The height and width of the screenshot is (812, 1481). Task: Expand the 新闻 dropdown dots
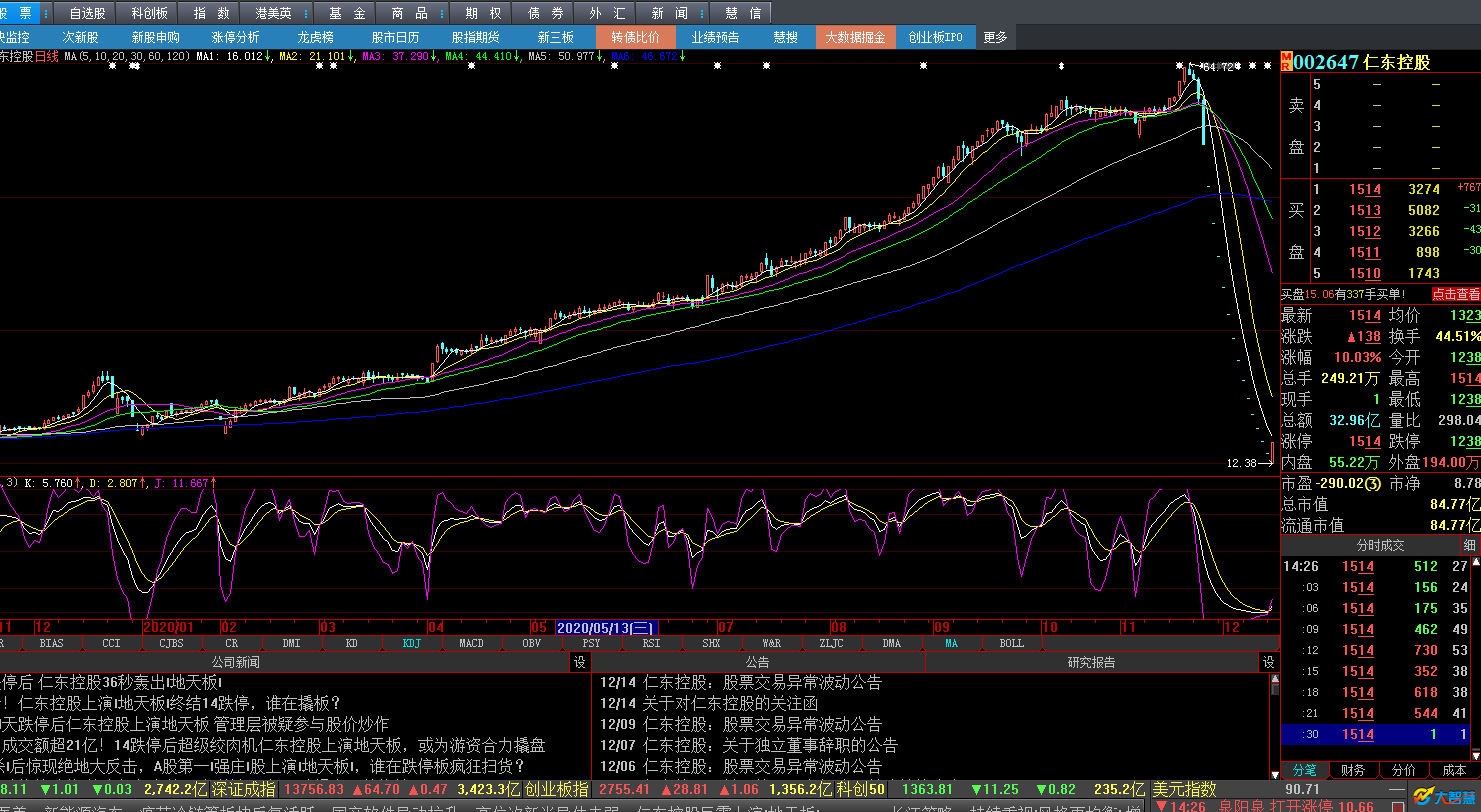[703, 13]
